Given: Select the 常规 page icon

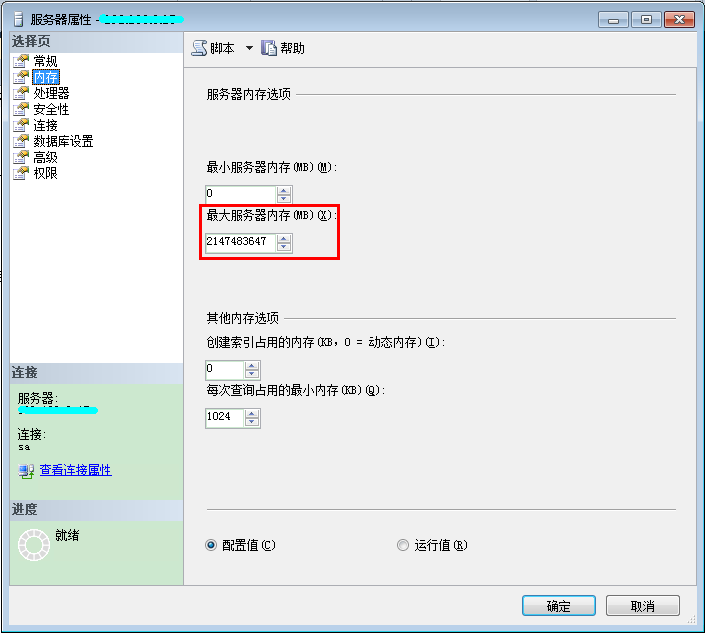Looking at the screenshot, I should tap(21, 61).
